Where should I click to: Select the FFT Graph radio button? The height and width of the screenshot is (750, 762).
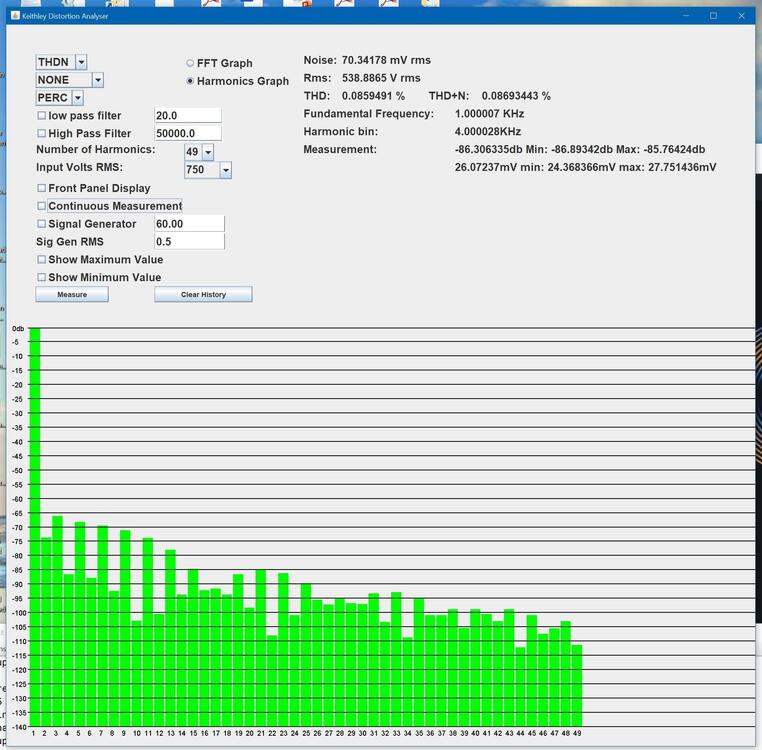[190, 63]
